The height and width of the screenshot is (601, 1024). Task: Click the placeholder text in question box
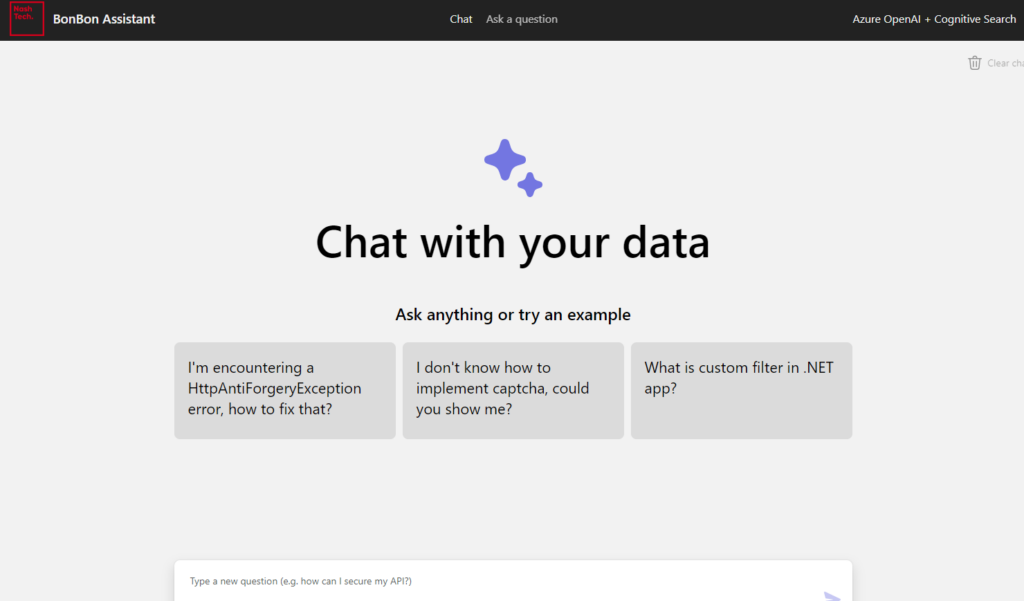[x=300, y=581]
